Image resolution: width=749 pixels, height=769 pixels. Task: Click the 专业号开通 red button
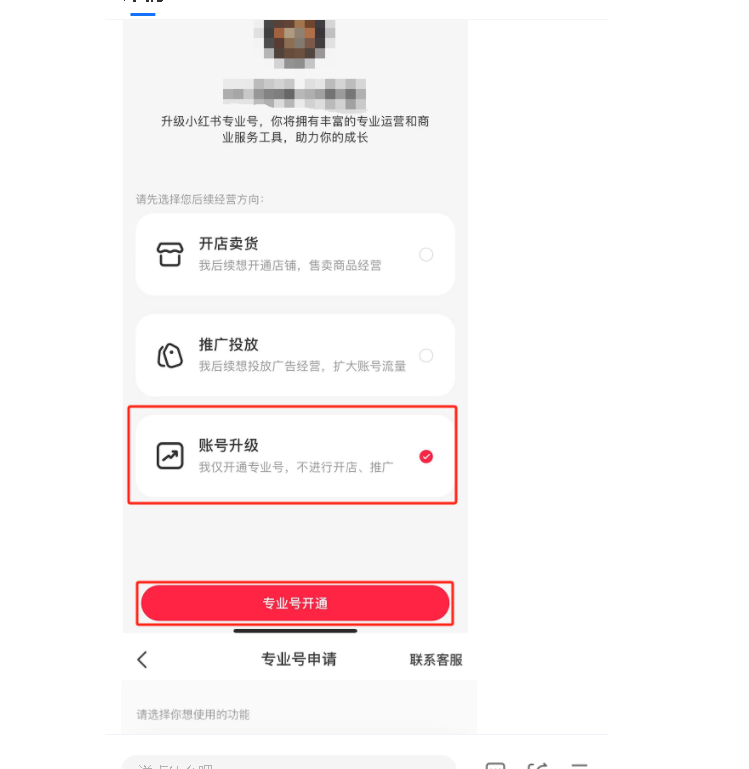pyautogui.click(x=295, y=603)
